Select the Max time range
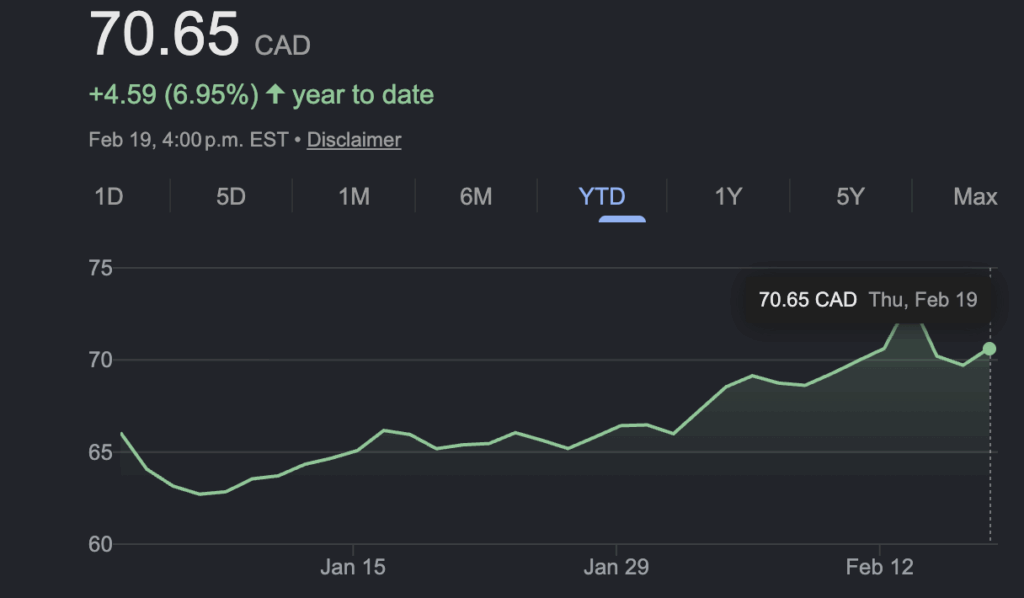1024x598 pixels. [975, 197]
